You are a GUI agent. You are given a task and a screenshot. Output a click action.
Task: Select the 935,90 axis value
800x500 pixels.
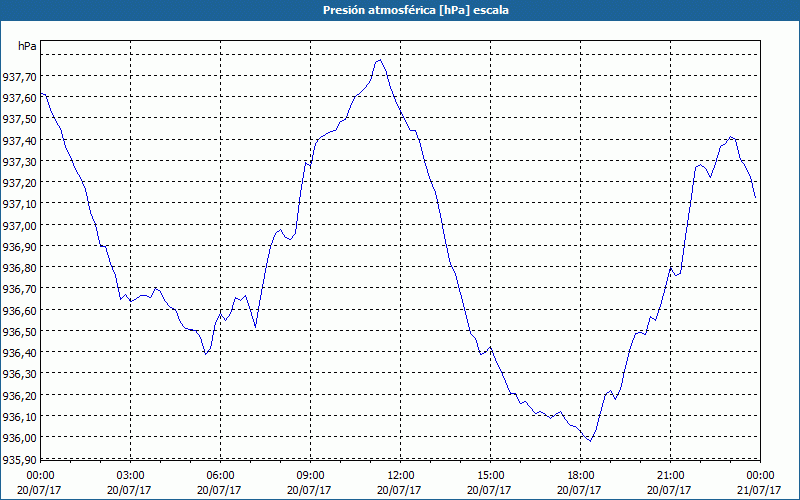click(19, 459)
